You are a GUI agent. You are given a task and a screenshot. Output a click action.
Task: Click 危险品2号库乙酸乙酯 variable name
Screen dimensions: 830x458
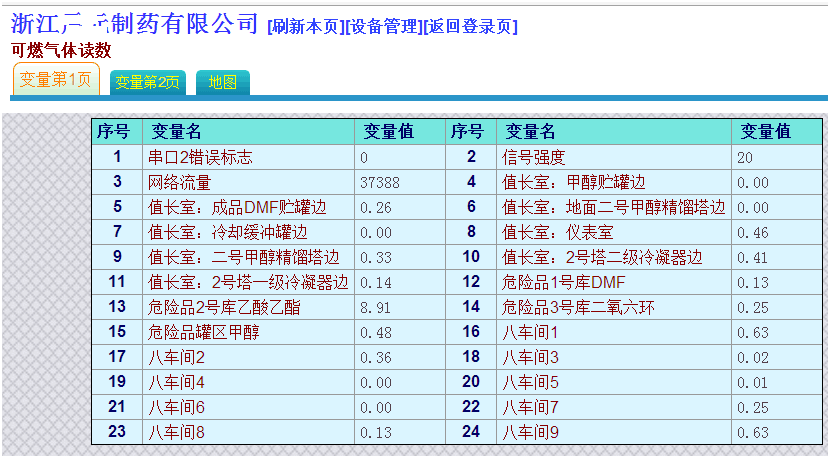[x=223, y=307]
